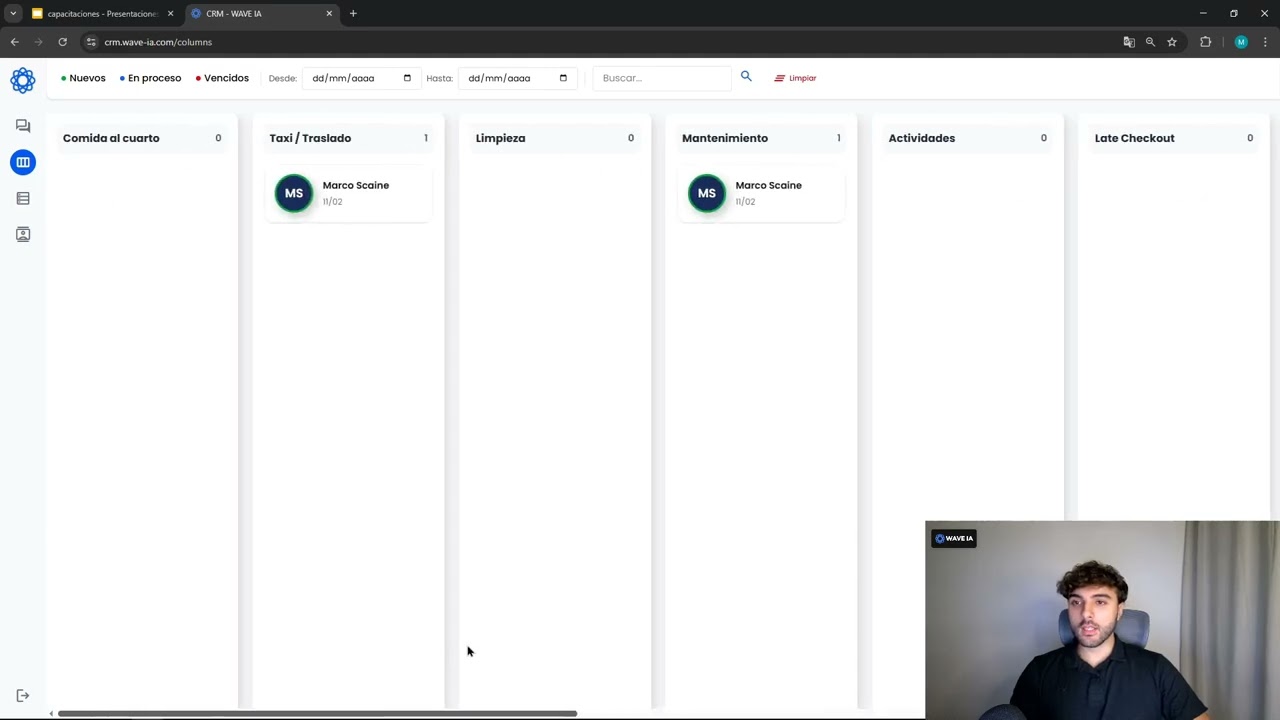Image resolution: width=1280 pixels, height=720 pixels.
Task: Select the columns board sidebar icon
Action: [x=23, y=162]
